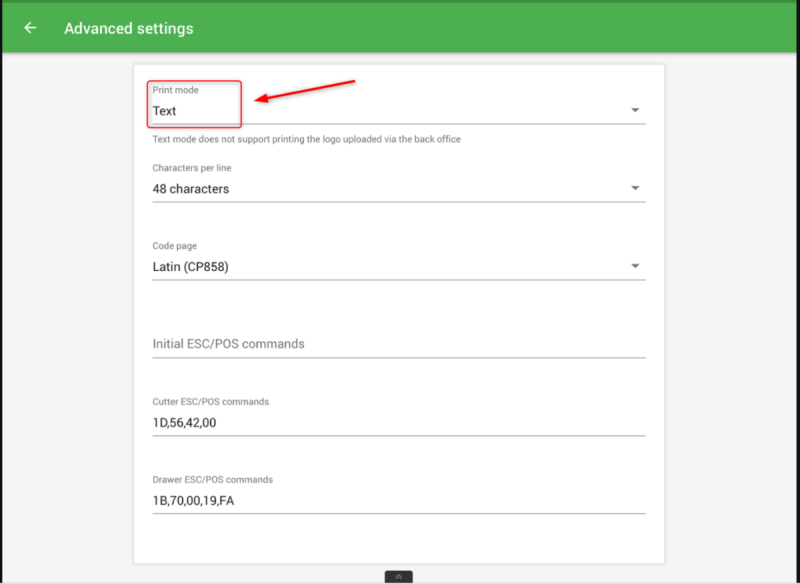This screenshot has height=584, width=800.
Task: Click the Cutter commands value 1D,56,42,00
Action: (x=184, y=422)
